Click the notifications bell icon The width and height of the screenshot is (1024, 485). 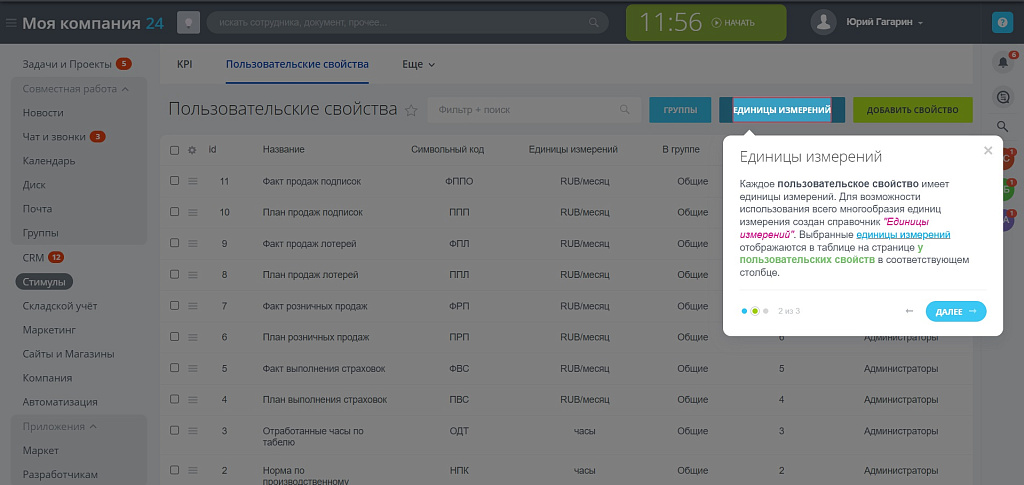(x=1002, y=63)
